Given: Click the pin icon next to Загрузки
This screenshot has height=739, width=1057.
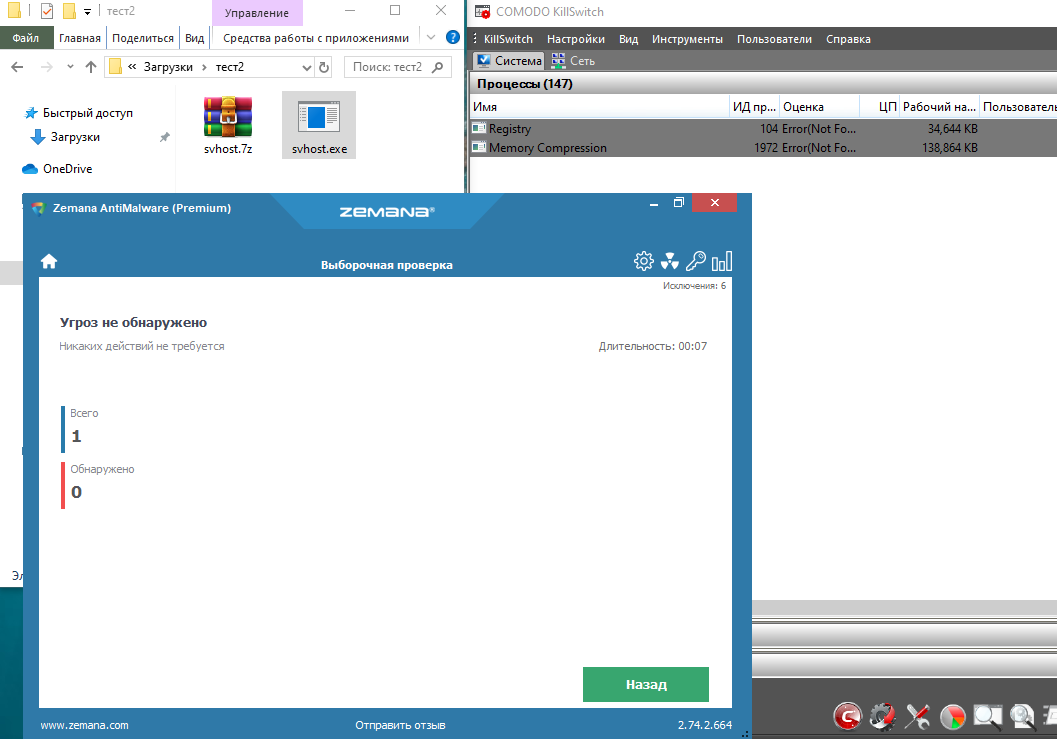Looking at the screenshot, I should pyautogui.click(x=164, y=137).
